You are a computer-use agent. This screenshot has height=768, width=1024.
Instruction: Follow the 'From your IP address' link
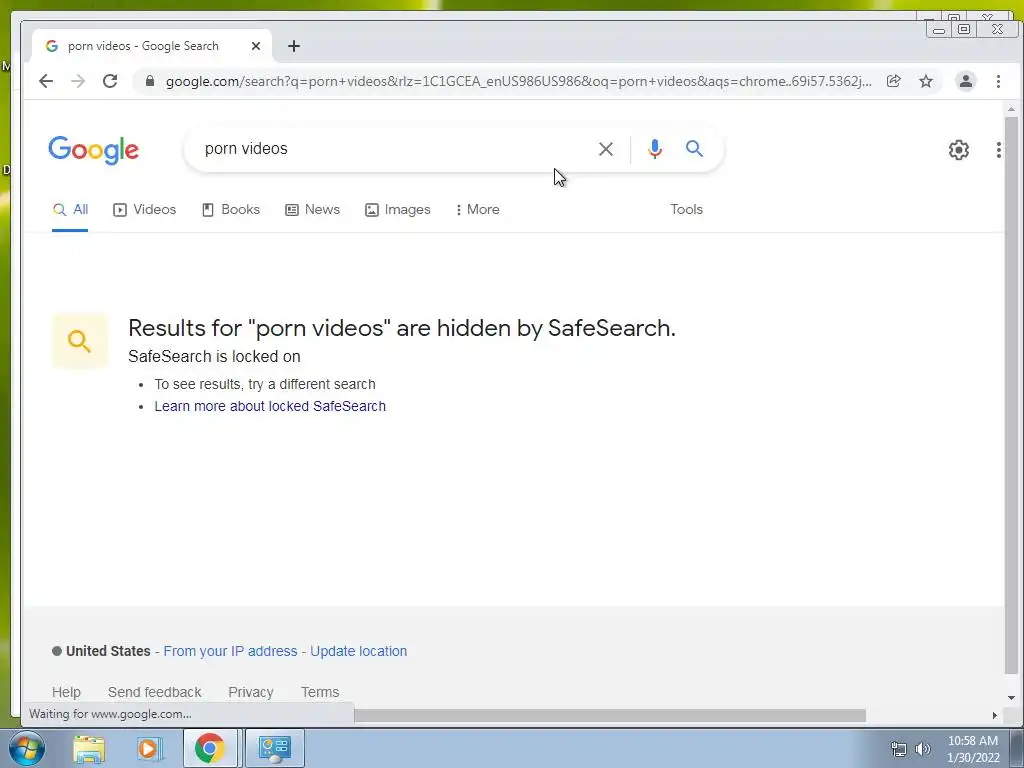[x=230, y=651]
